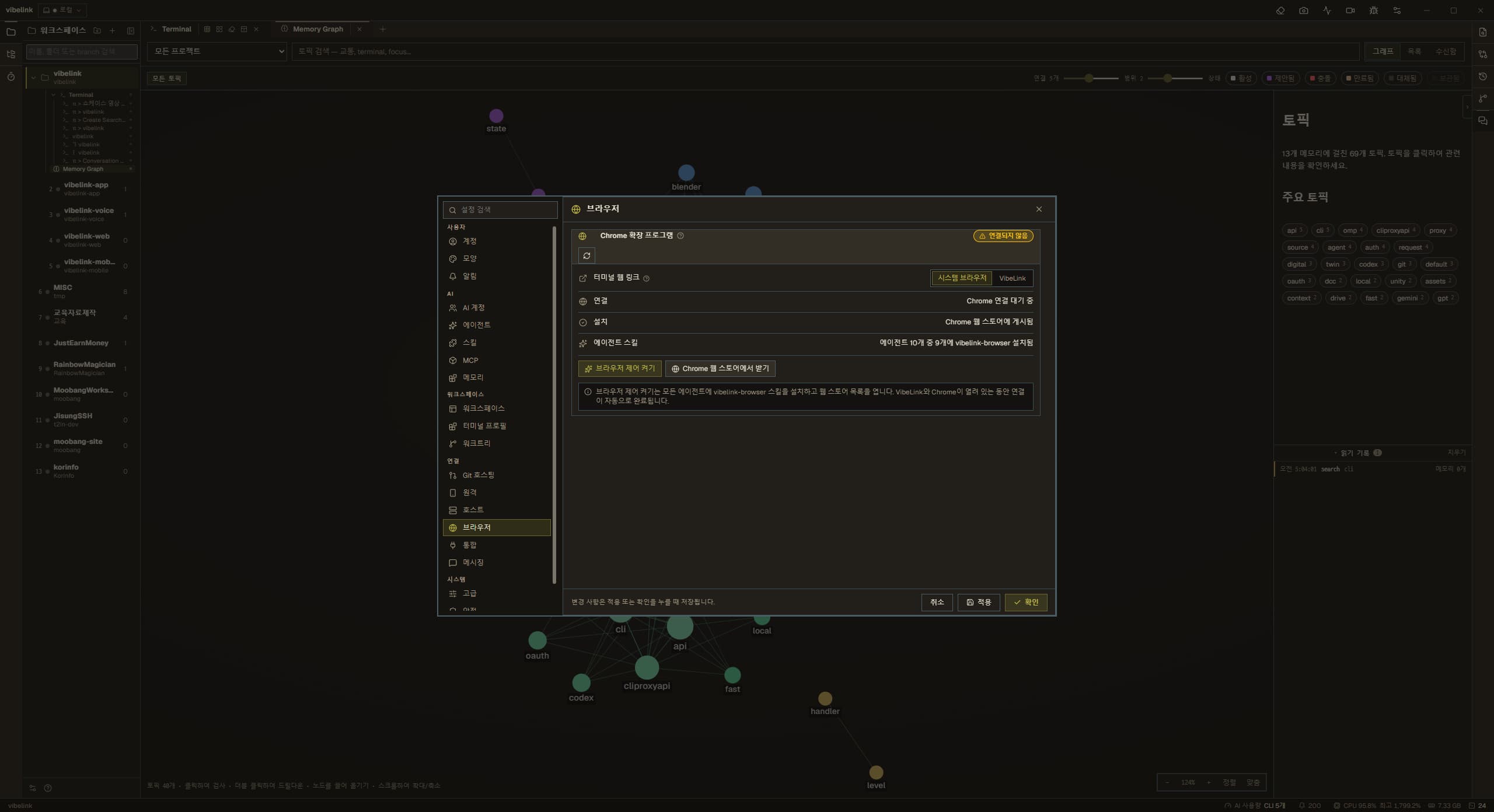Click the 연결 slider track
Screen dimensions: 1494x812
click(x=1091, y=78)
